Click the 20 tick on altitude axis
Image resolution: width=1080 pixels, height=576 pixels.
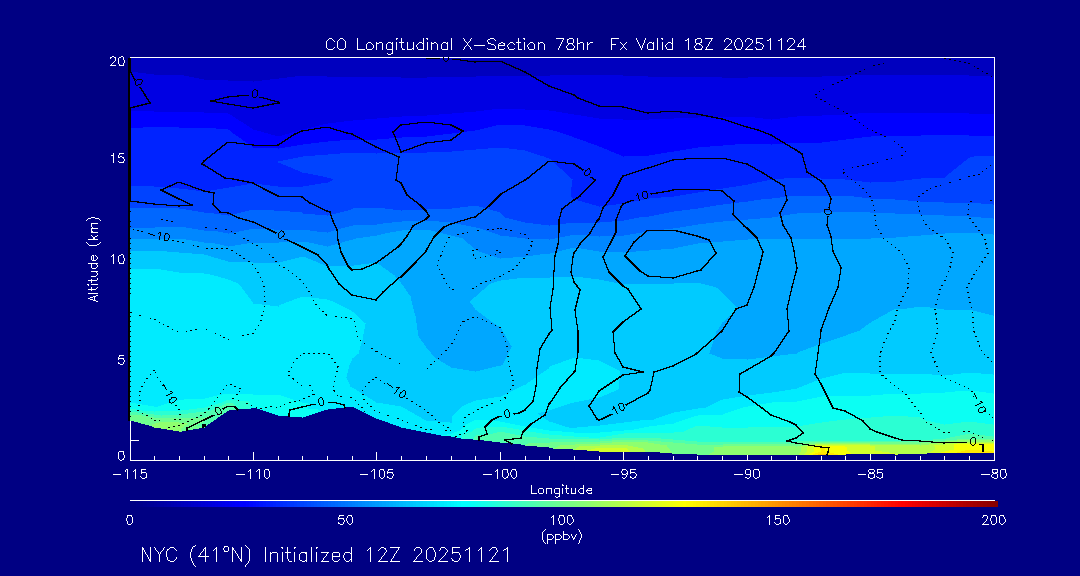point(116,62)
